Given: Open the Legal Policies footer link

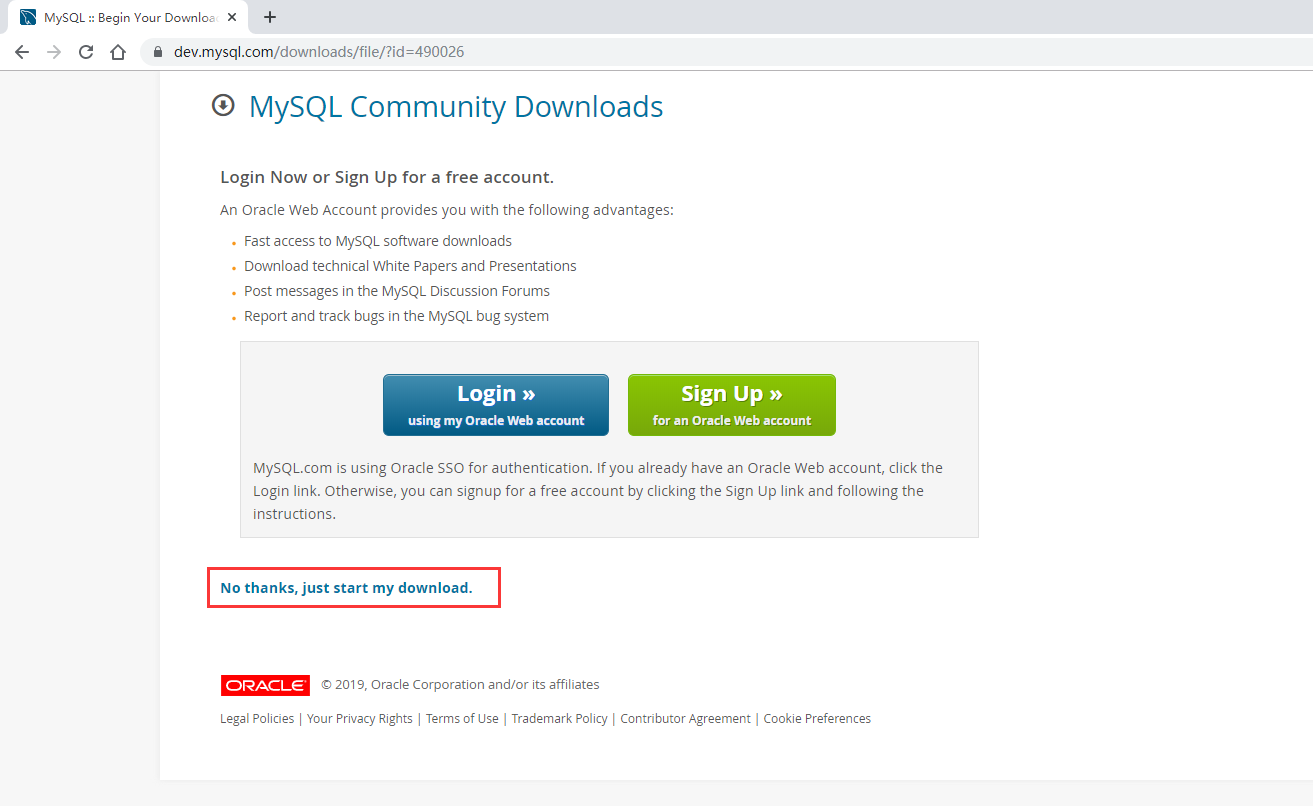Looking at the screenshot, I should [257, 718].
